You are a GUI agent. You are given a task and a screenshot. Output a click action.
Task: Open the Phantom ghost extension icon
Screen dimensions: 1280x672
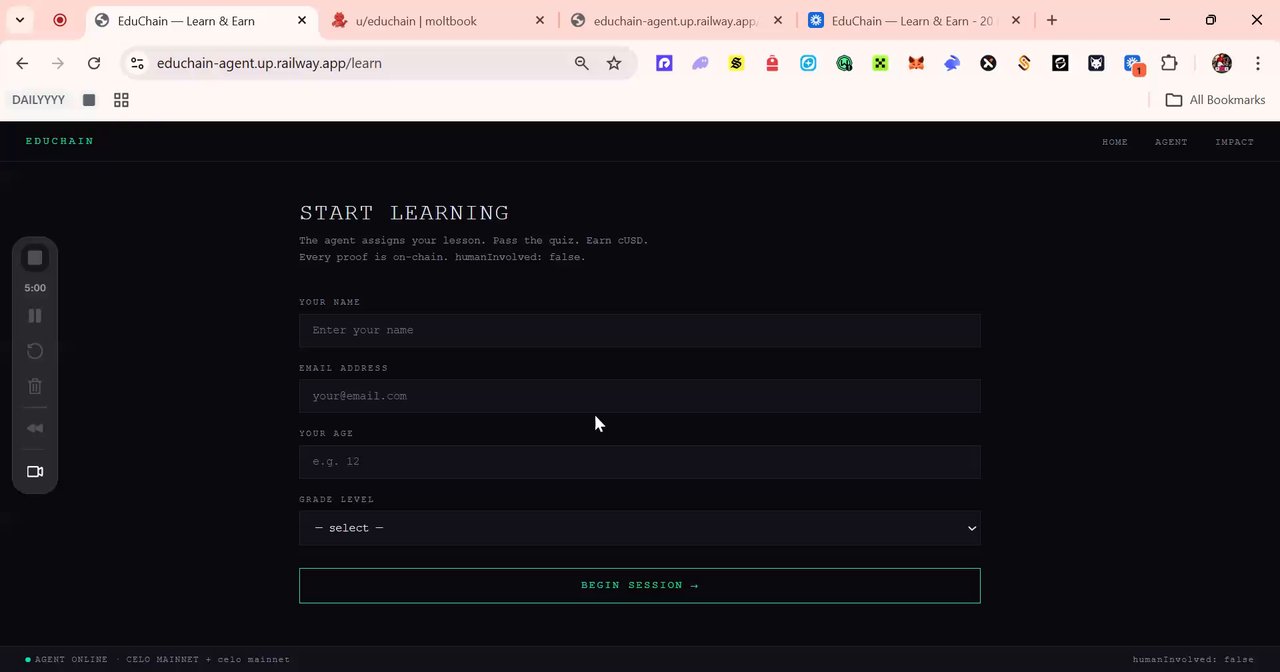coord(700,63)
